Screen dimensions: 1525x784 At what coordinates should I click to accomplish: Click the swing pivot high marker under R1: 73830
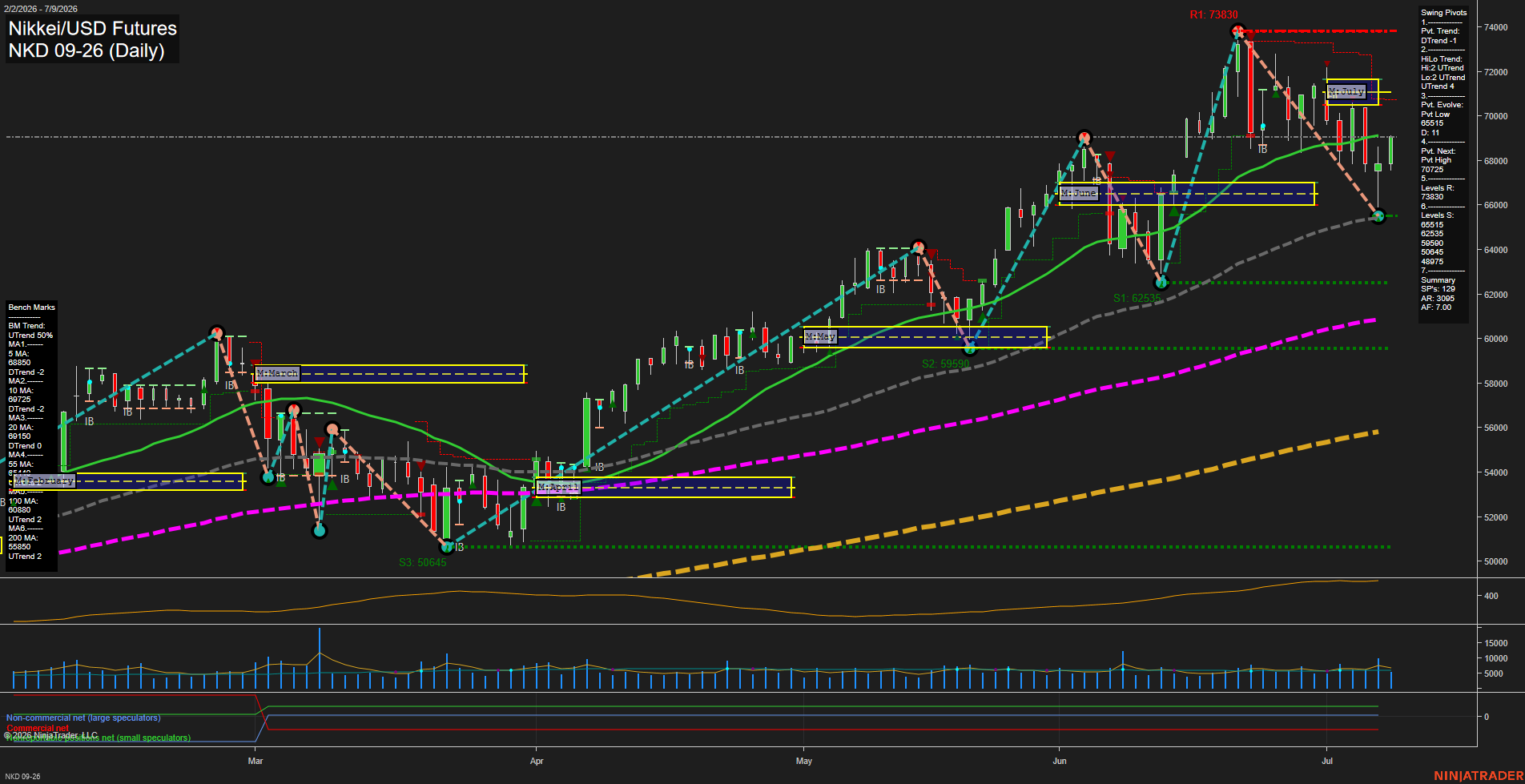click(x=1238, y=32)
